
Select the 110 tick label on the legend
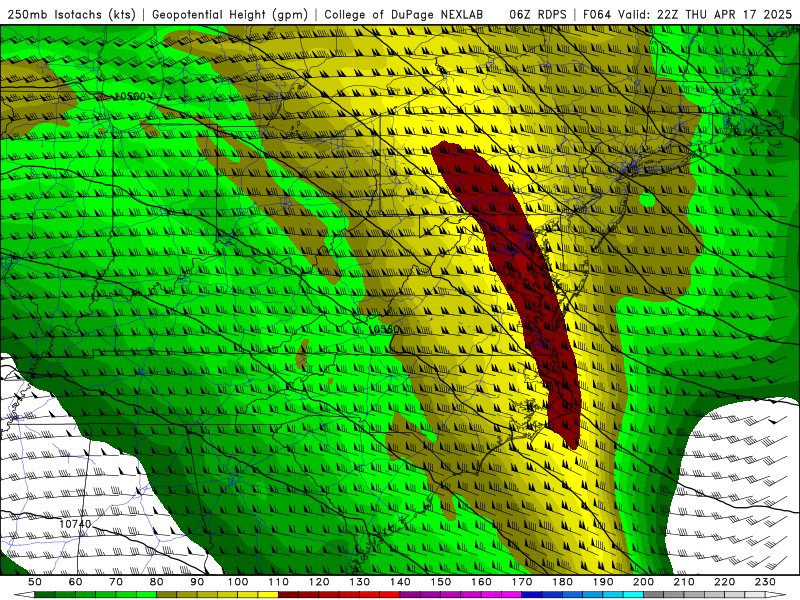pyautogui.click(x=279, y=582)
